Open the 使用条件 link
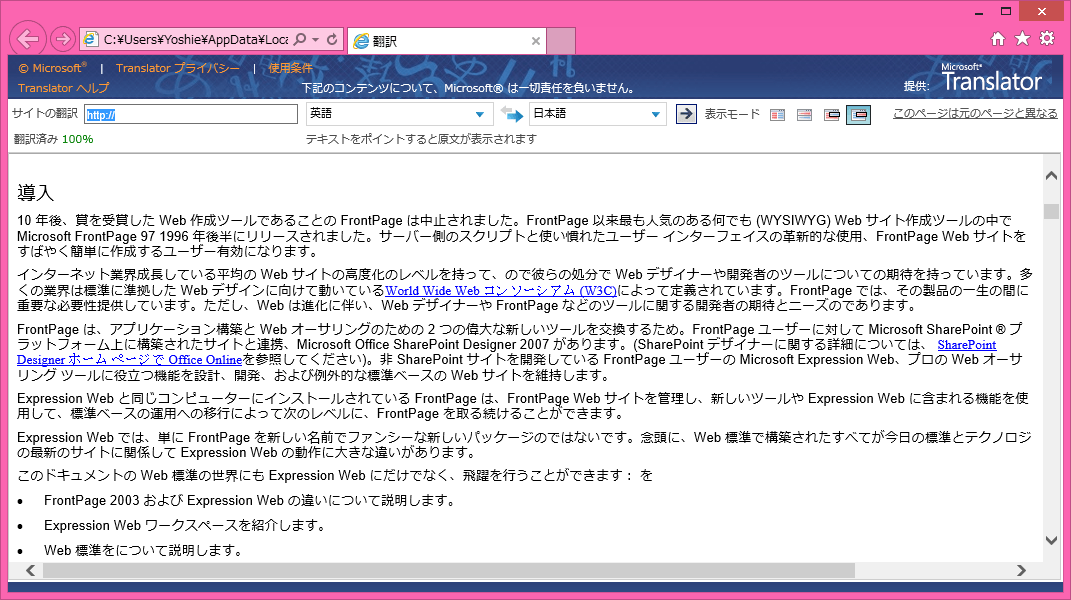This screenshot has height=600, width=1071. tap(290, 68)
